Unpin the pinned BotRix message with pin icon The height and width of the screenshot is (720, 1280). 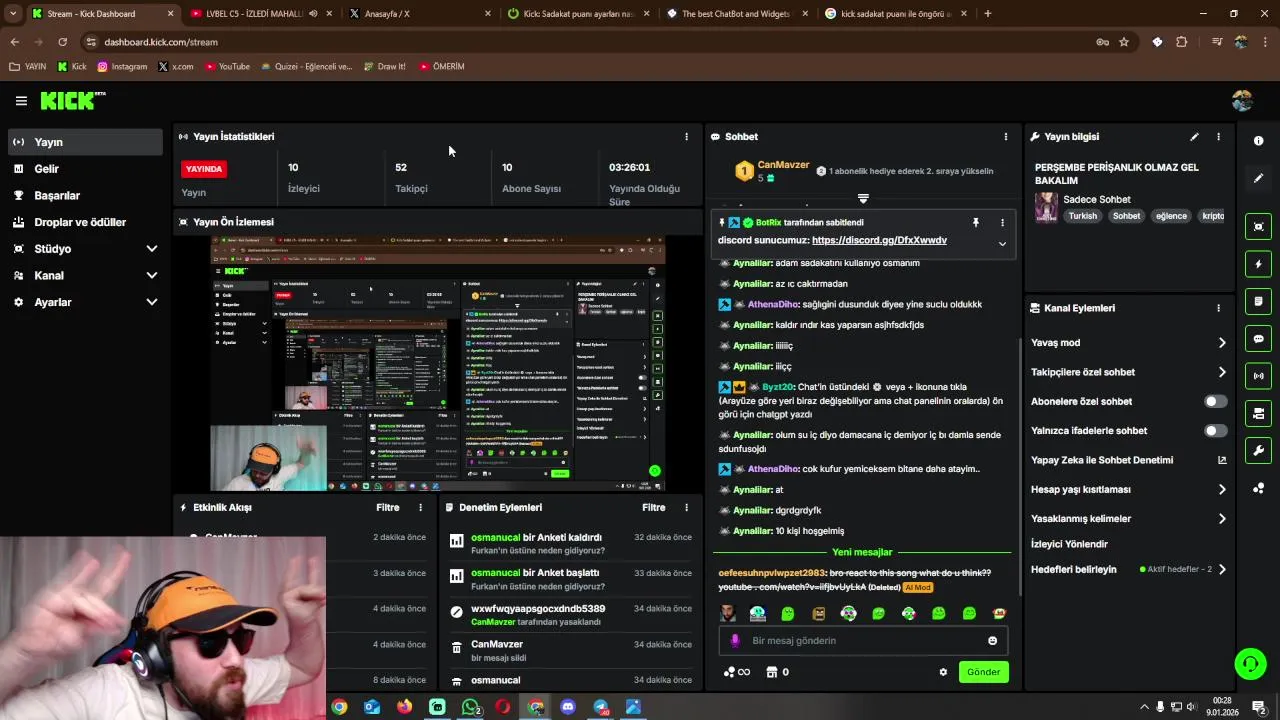point(976,222)
